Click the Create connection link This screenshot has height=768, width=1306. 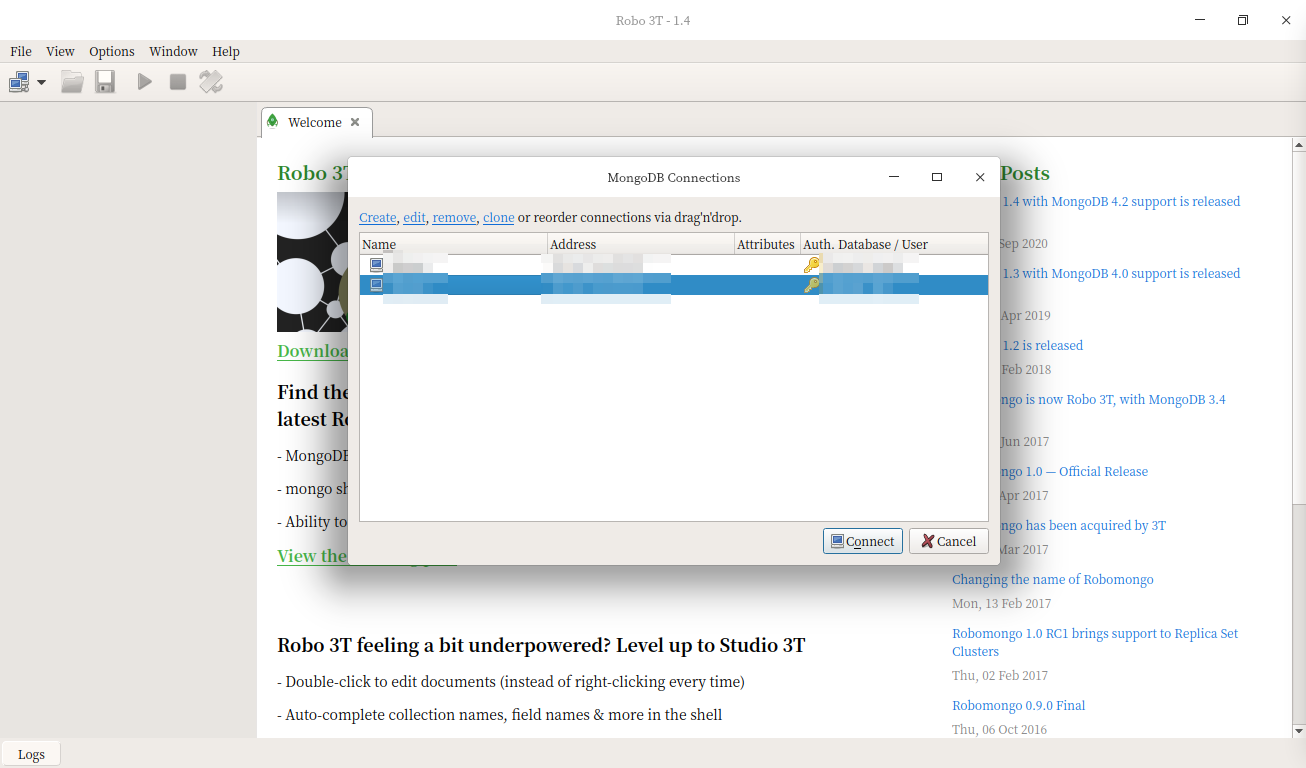[378, 217]
